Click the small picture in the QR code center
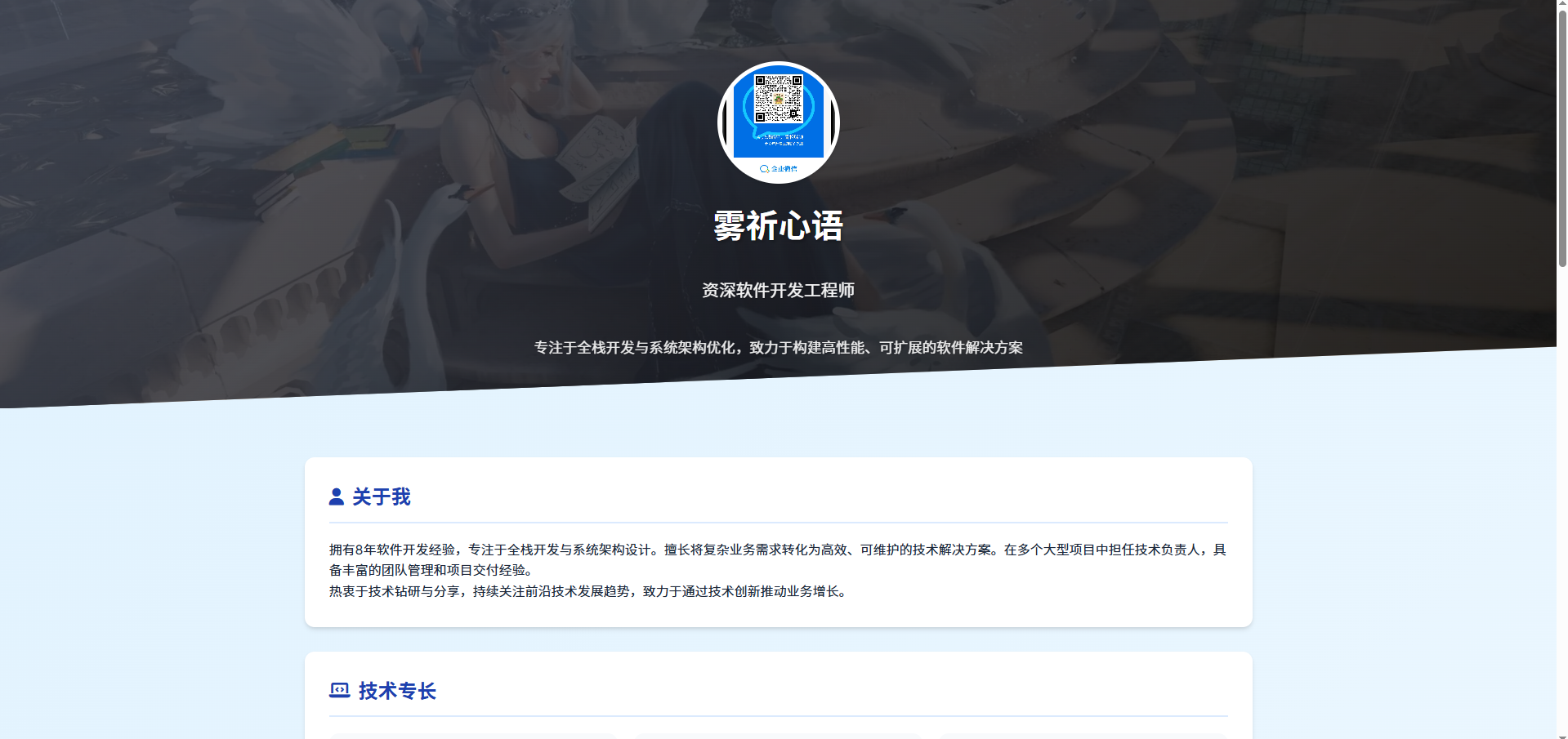 point(778,99)
